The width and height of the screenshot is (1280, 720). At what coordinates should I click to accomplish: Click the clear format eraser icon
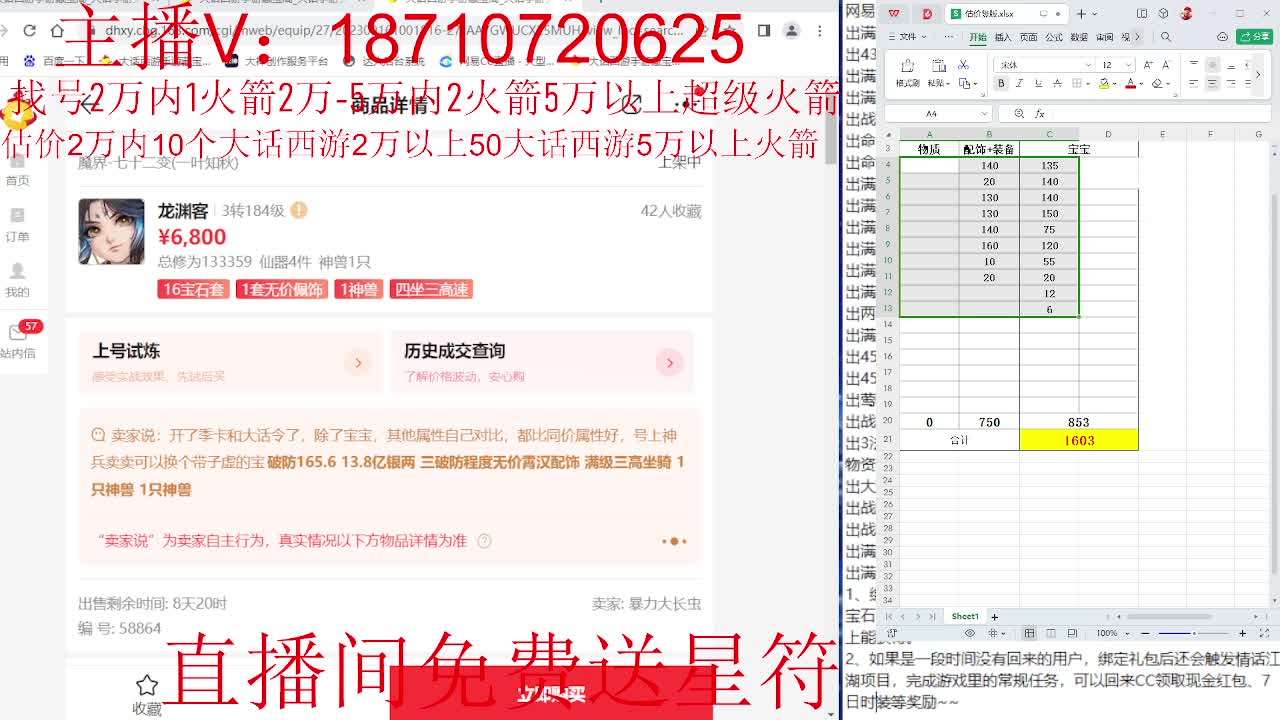1157,83
